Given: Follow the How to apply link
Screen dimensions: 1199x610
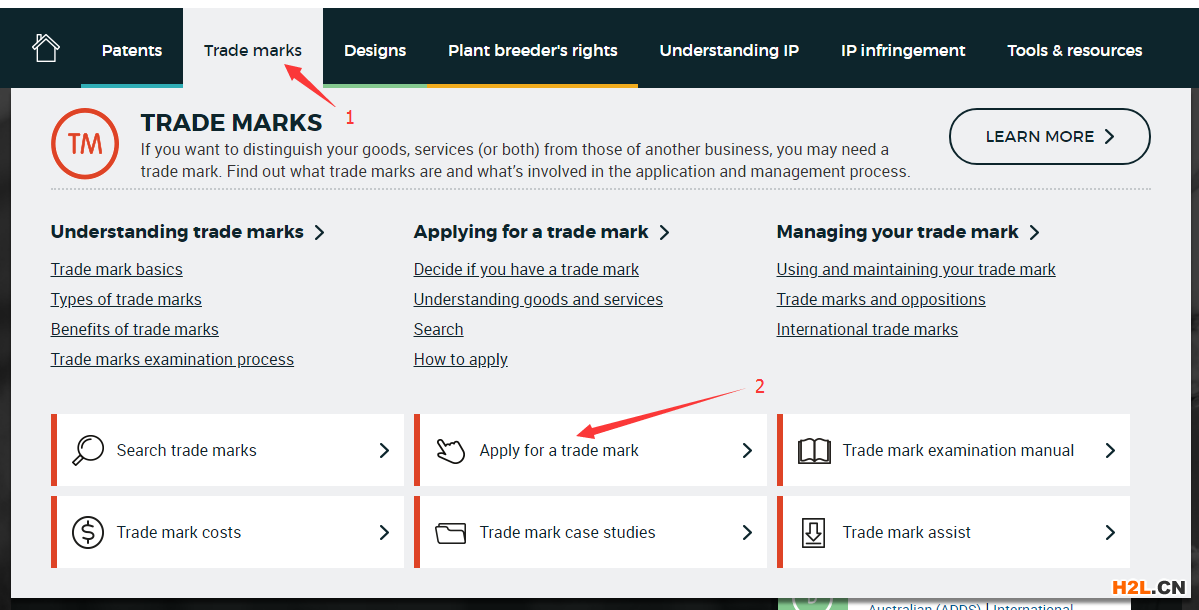Looking at the screenshot, I should tap(461, 359).
